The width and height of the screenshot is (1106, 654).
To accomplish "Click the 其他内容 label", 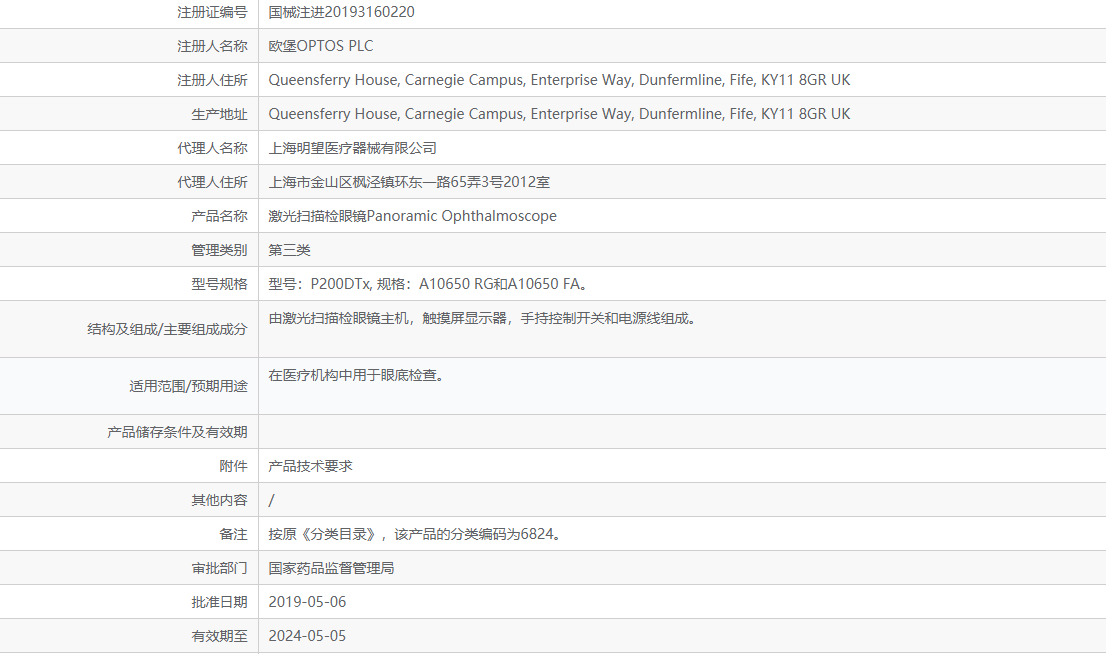I will pos(219,499).
